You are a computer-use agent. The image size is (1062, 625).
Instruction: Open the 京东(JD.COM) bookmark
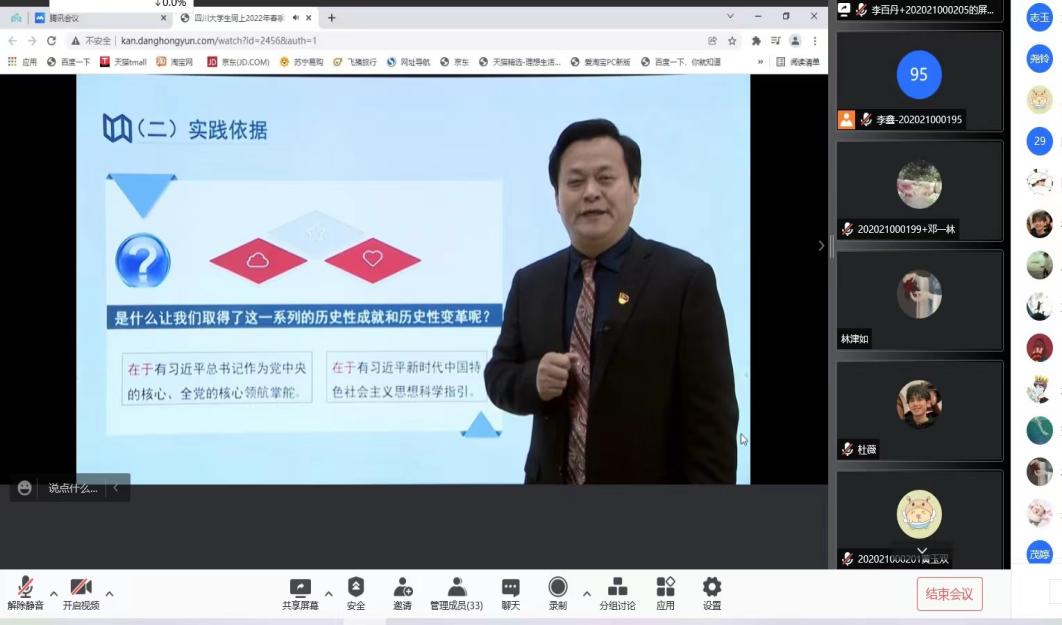(238, 62)
